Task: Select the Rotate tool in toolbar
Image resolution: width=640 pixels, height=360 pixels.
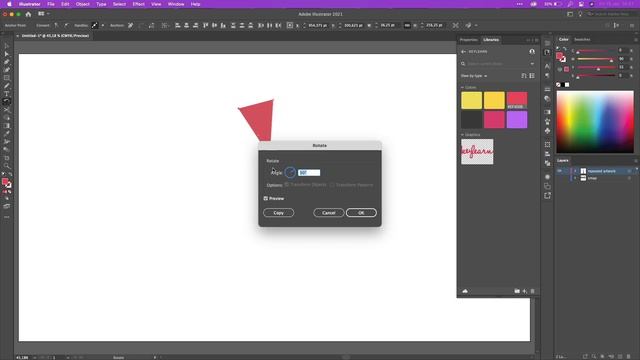Action: coord(7,102)
